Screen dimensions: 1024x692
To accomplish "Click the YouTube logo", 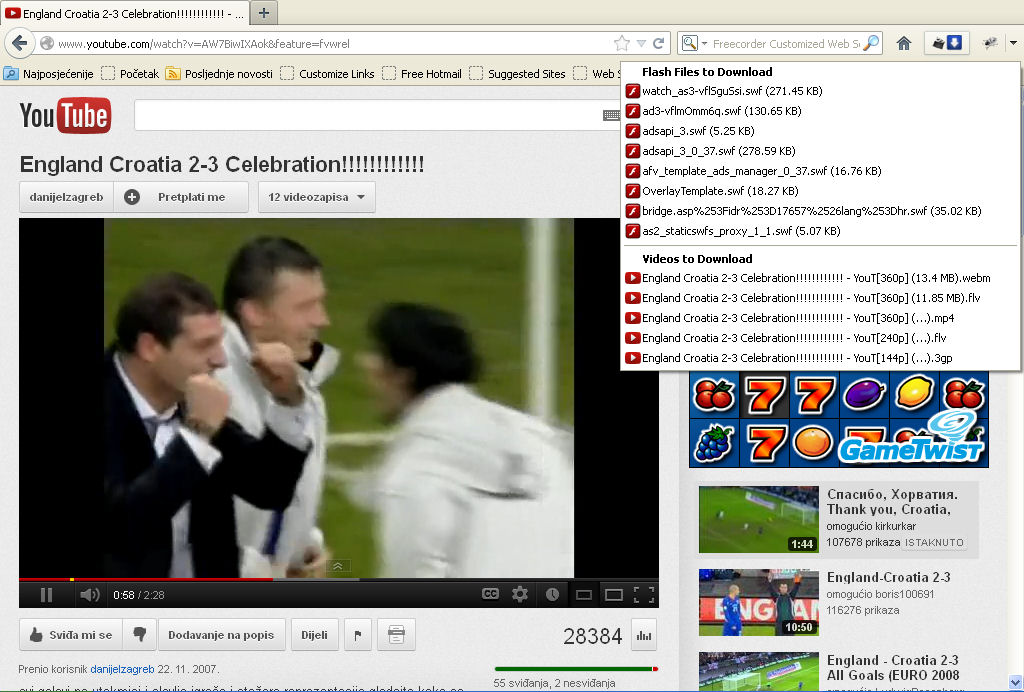I will (x=65, y=116).
